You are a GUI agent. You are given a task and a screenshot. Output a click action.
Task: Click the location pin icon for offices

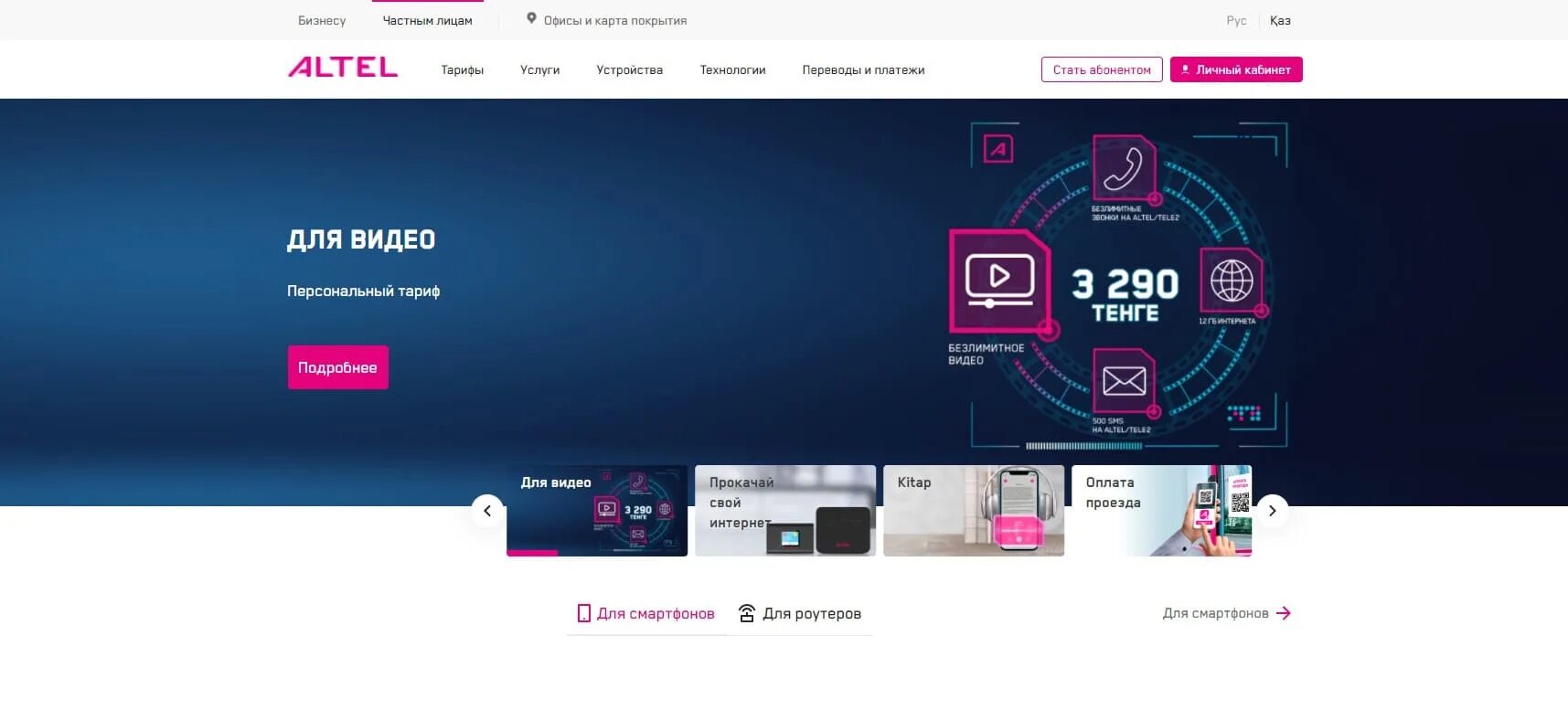(531, 18)
